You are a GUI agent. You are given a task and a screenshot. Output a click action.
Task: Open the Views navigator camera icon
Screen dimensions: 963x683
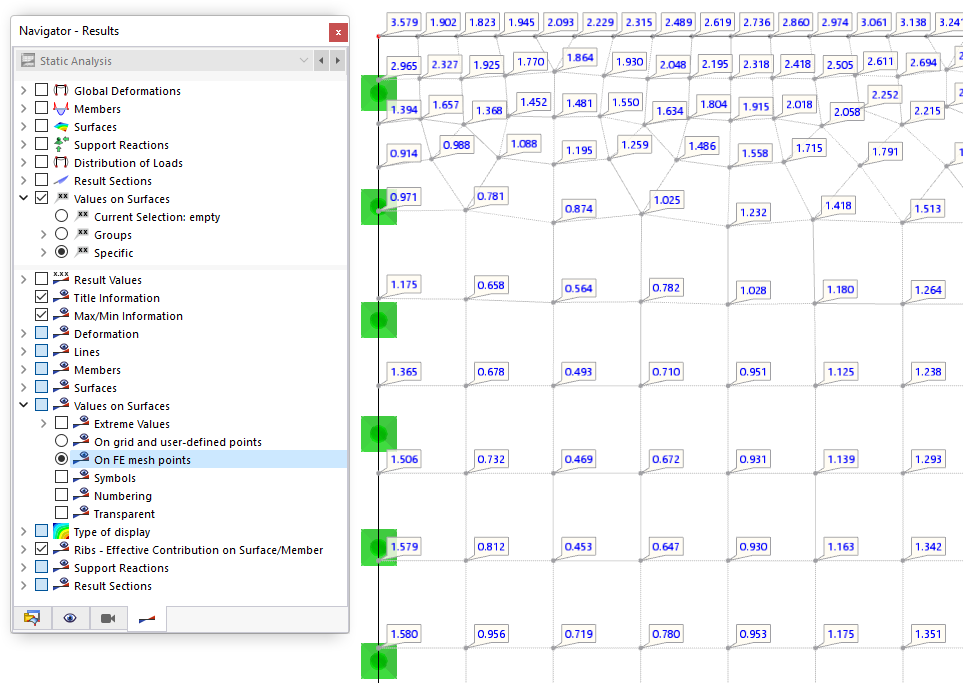107,618
